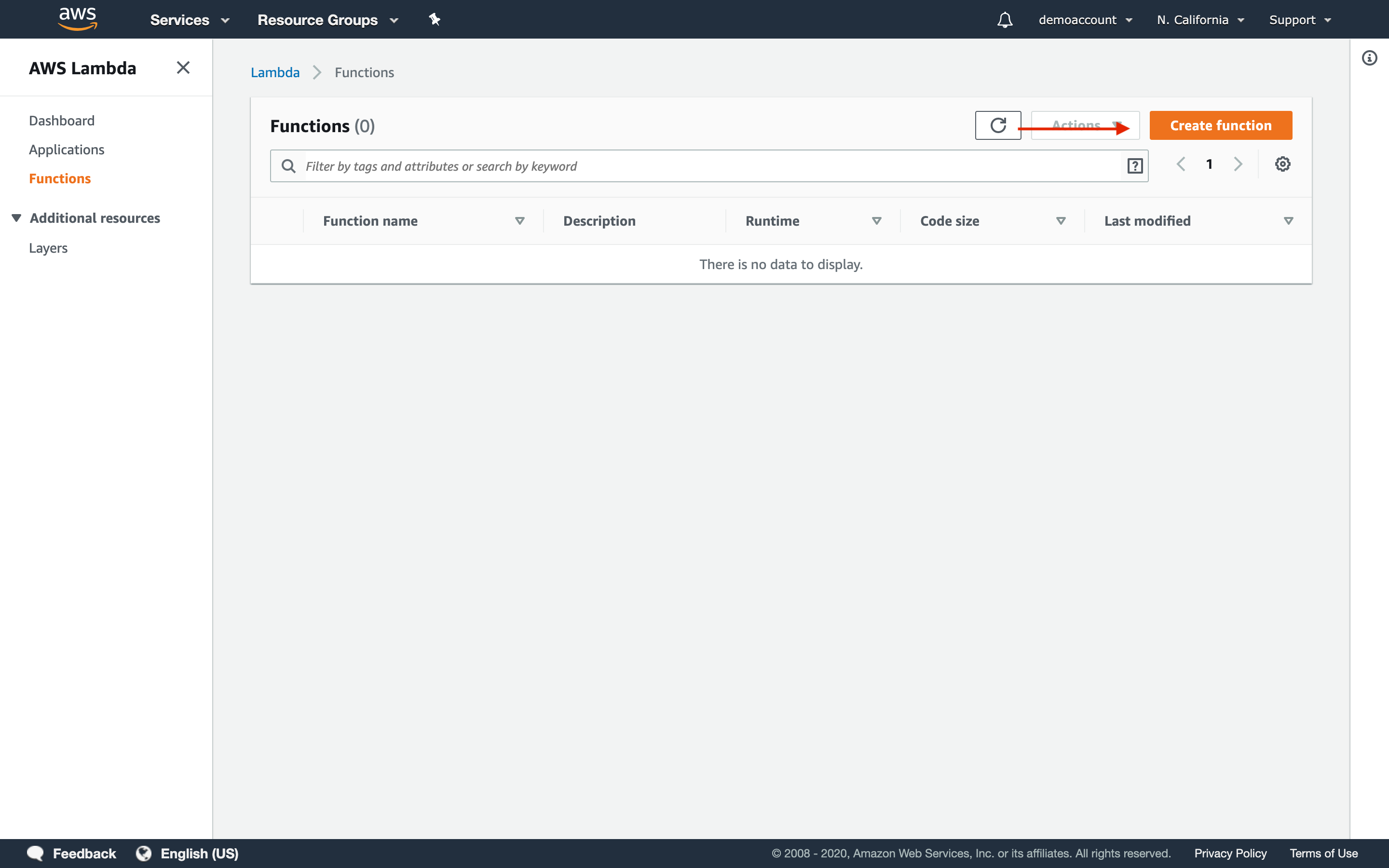Viewport: 1389px width, 868px height.
Task: Open the Lambda breadcrumb link
Action: (x=274, y=72)
